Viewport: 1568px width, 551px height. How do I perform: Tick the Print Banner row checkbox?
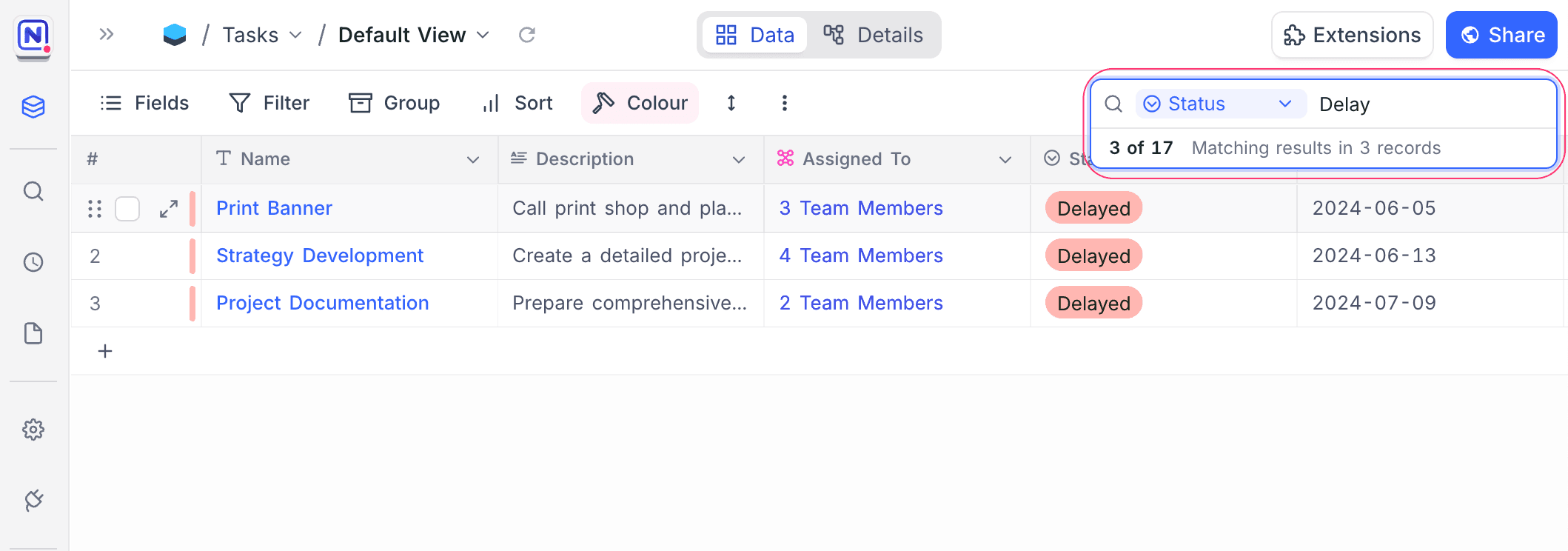[127, 209]
